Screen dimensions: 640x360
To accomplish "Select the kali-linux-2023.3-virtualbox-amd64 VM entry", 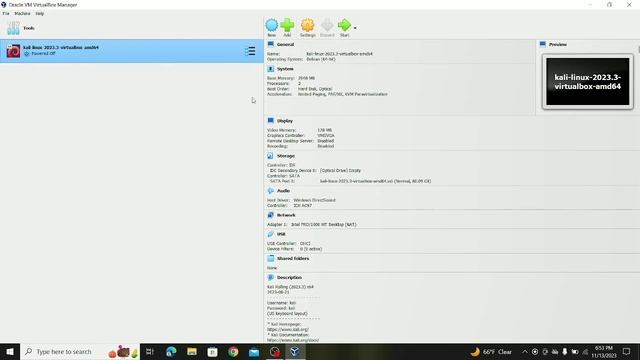I will click(131, 51).
